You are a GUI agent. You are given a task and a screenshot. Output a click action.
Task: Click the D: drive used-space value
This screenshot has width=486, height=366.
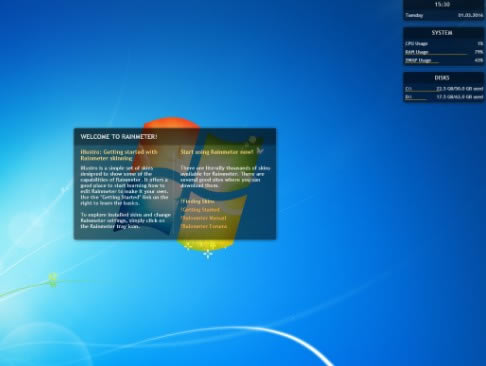pos(460,97)
